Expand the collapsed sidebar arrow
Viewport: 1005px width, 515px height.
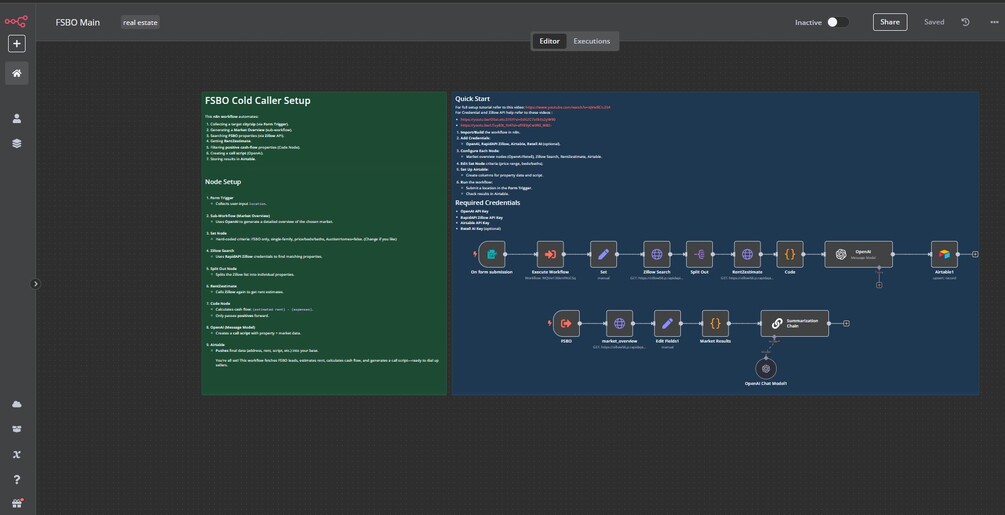[35, 284]
